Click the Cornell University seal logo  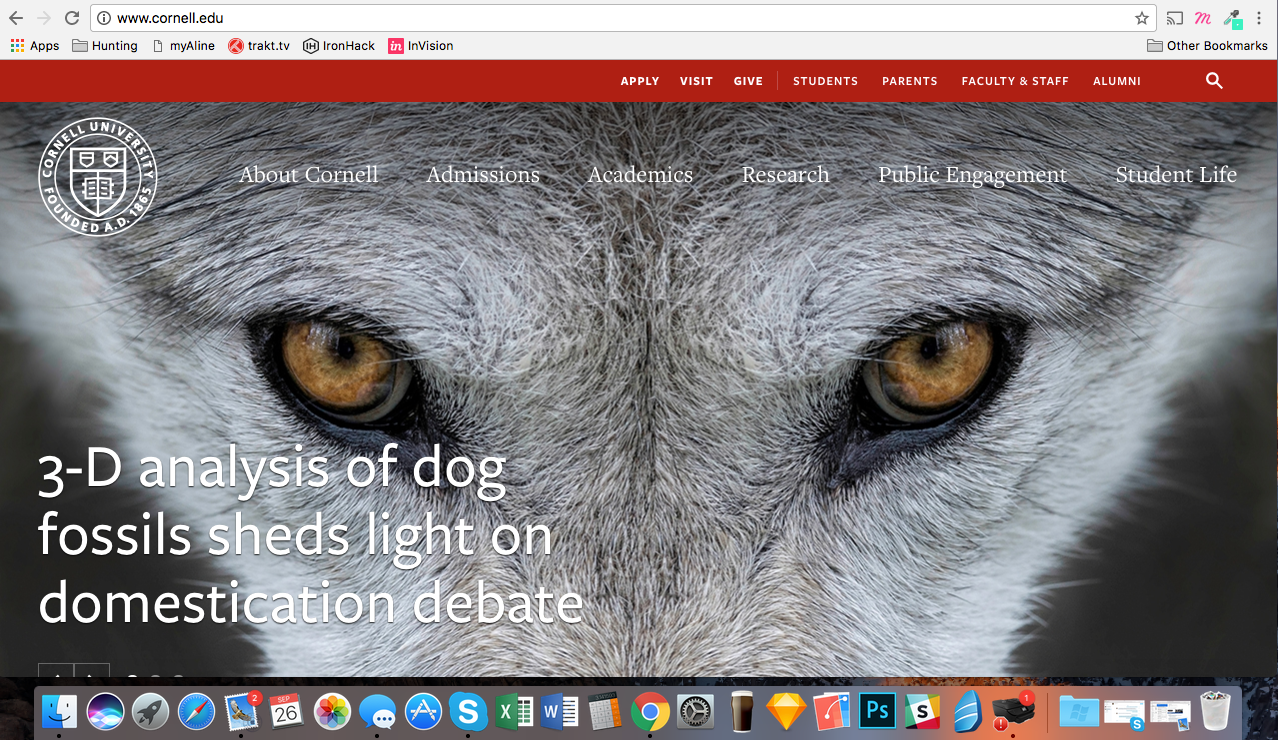tap(98, 177)
